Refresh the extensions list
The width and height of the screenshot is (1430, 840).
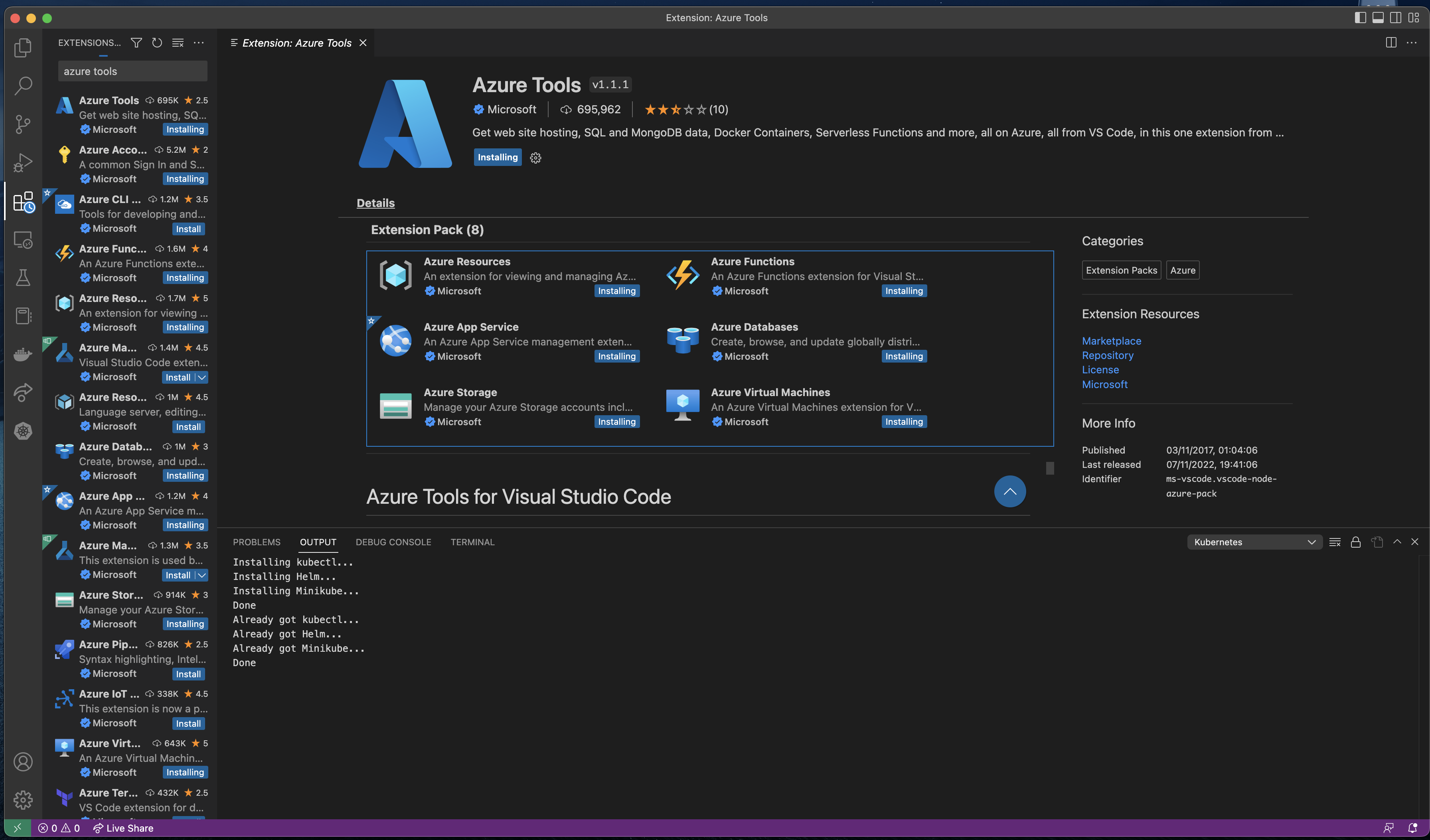point(157,43)
